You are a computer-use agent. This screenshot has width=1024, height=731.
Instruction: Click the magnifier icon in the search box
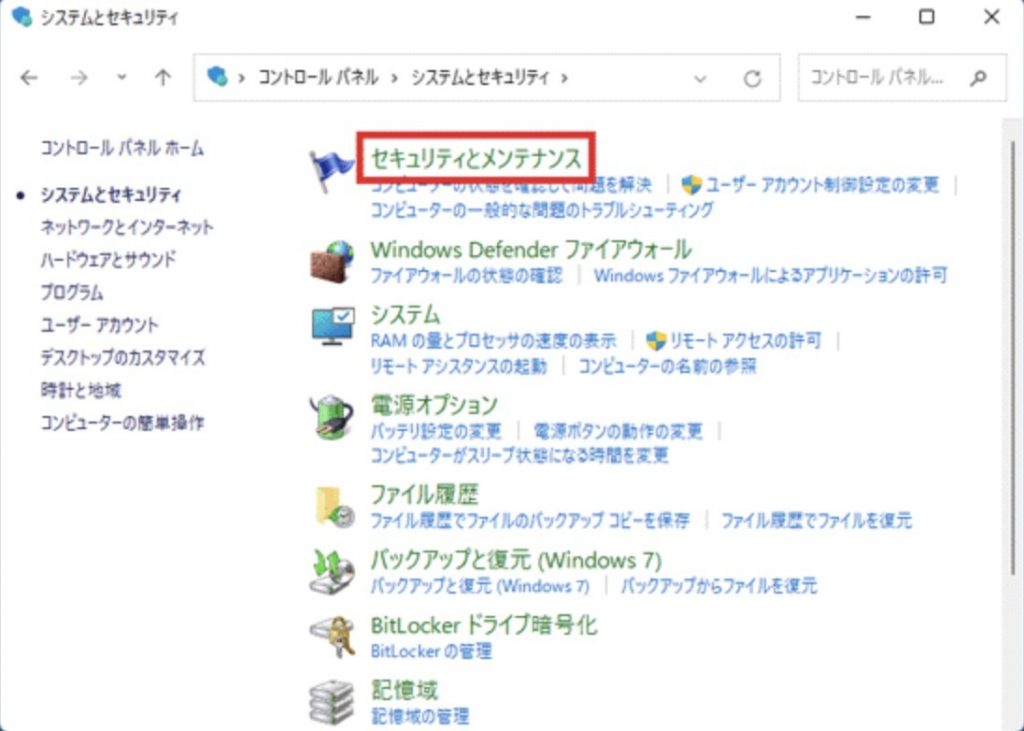978,78
